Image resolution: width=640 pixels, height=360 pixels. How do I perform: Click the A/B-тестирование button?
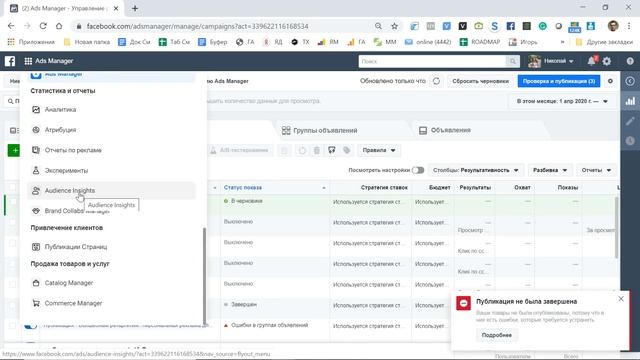pyautogui.click(x=240, y=150)
